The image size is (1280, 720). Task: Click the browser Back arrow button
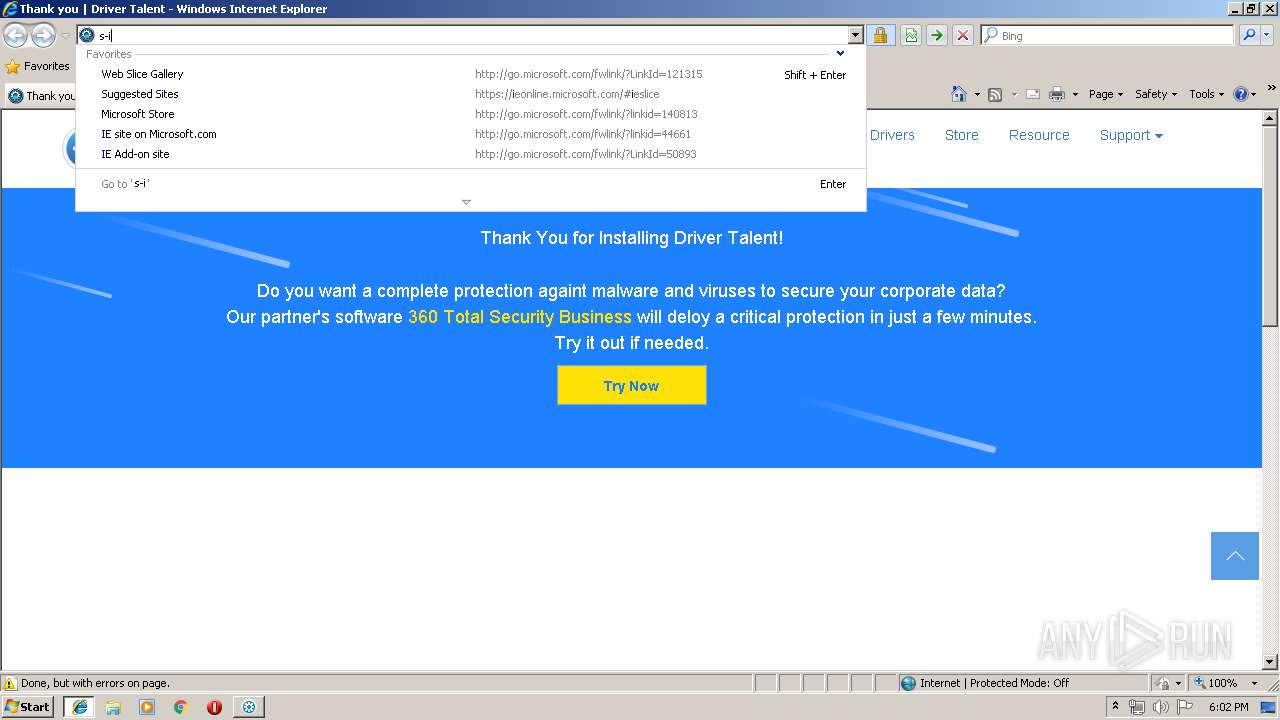pos(15,36)
